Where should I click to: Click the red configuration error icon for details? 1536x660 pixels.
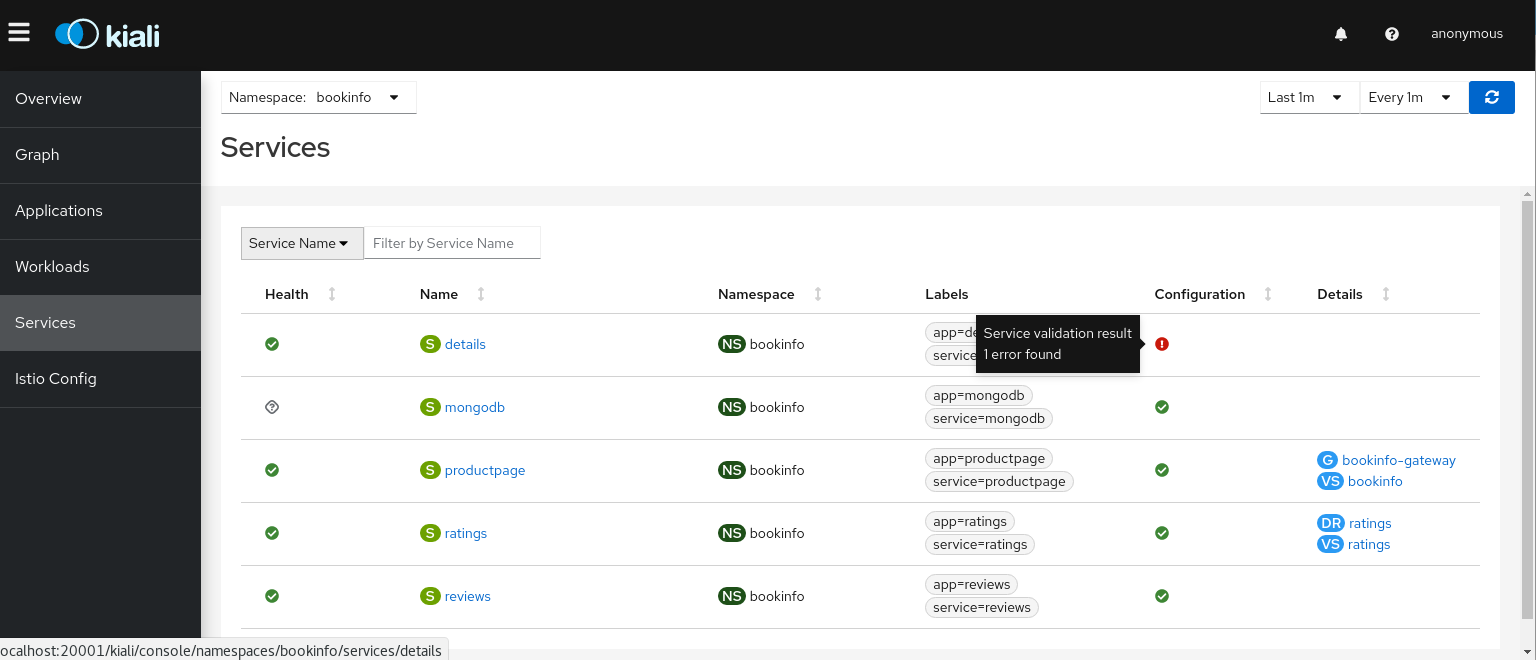click(x=1161, y=344)
